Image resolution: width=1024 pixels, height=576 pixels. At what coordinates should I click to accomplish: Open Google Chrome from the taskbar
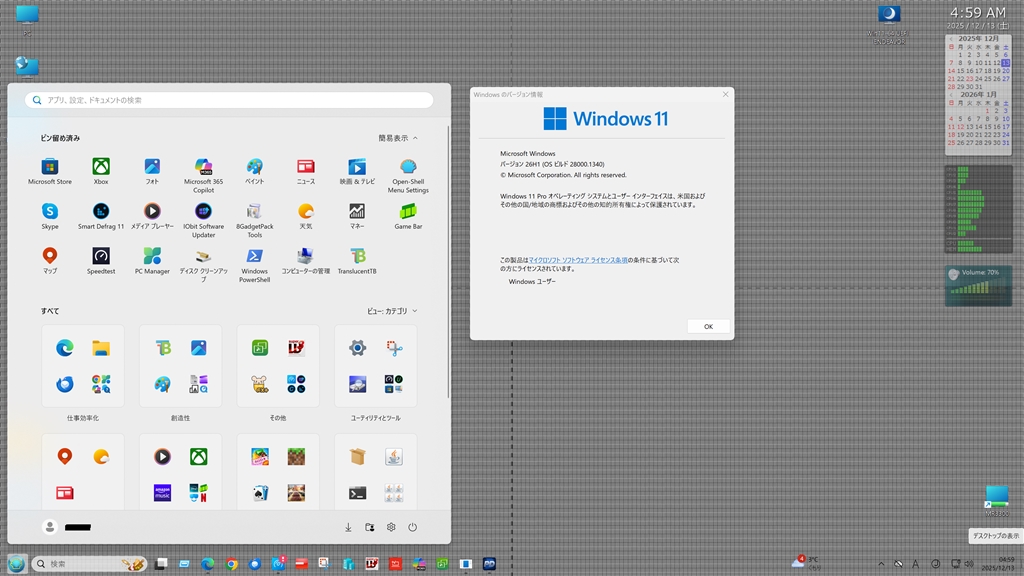coord(232,564)
